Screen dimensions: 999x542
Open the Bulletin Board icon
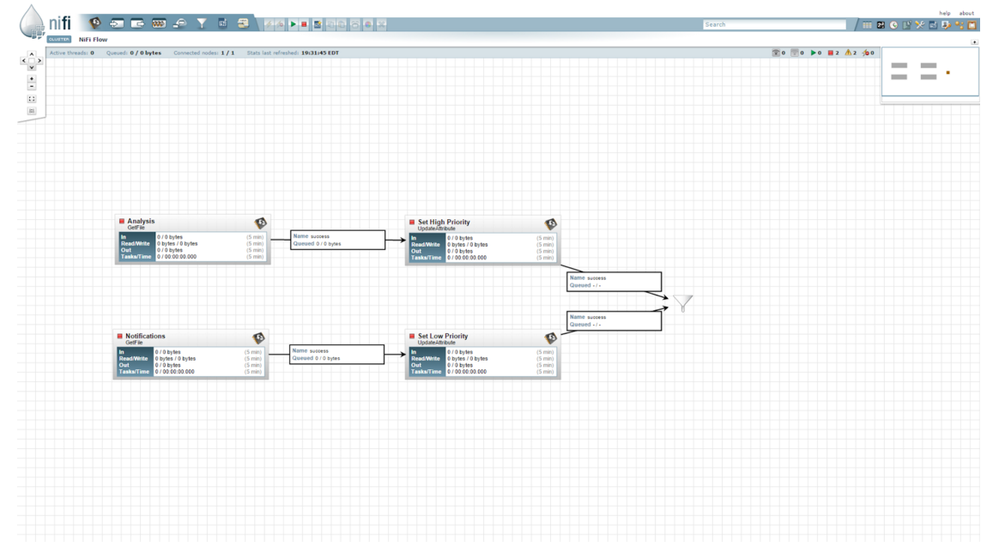pos(972,25)
